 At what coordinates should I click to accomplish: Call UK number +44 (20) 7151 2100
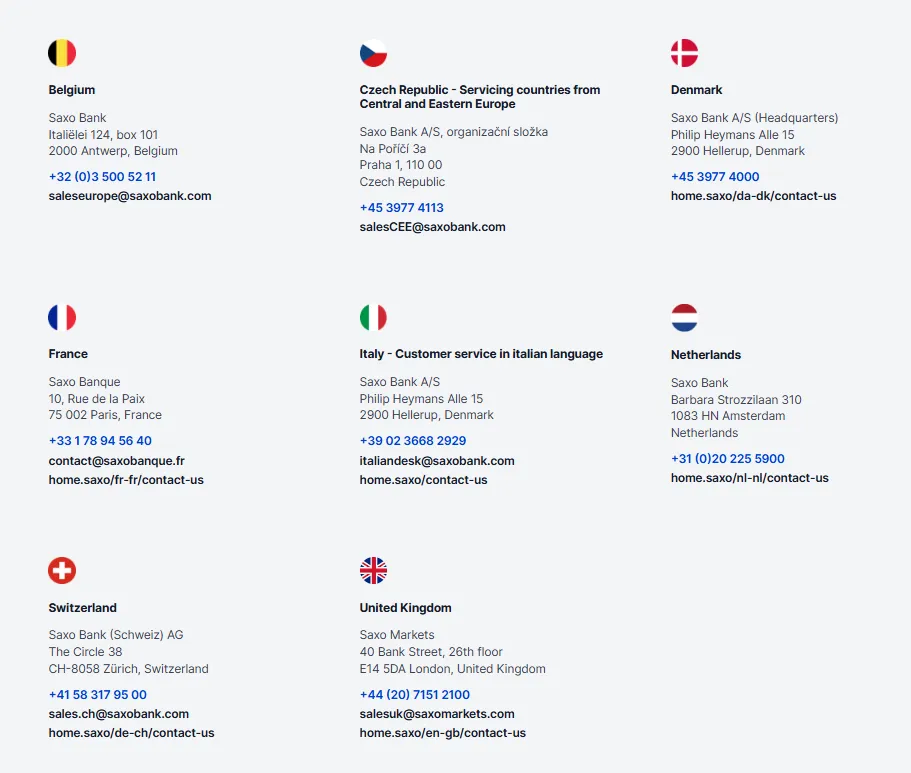415,695
